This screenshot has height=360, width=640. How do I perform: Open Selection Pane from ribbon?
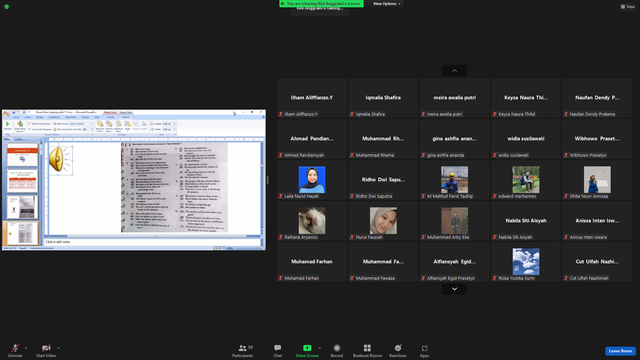(118, 126)
